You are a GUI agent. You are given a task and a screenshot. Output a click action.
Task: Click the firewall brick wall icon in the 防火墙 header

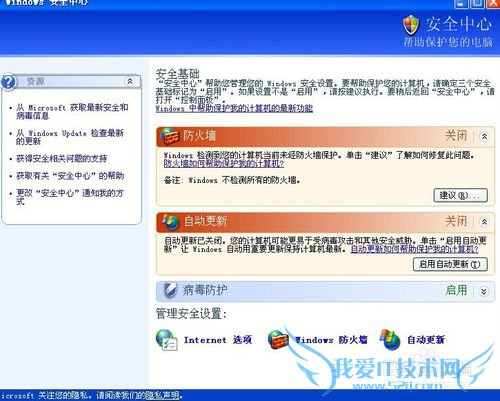(170, 136)
